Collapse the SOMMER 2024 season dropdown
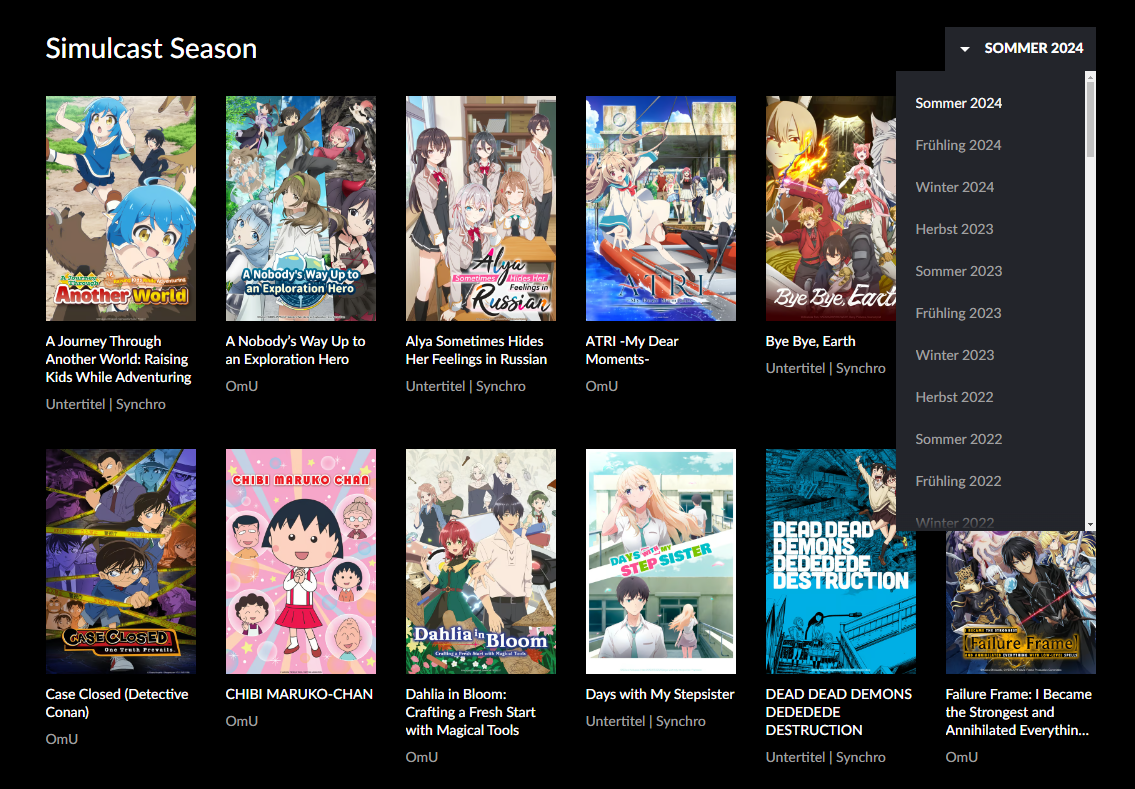The width and height of the screenshot is (1135, 789). pyautogui.click(x=1020, y=48)
